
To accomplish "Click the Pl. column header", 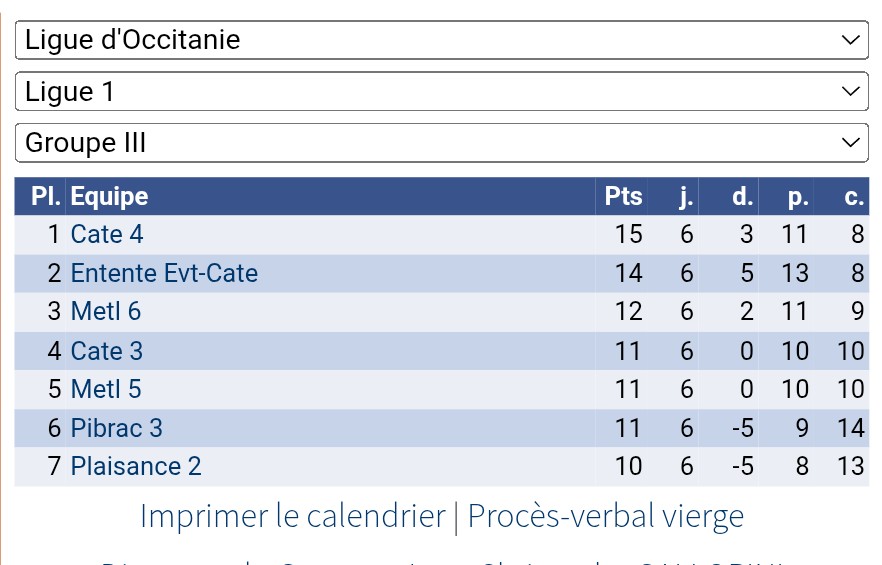I will (46, 197).
